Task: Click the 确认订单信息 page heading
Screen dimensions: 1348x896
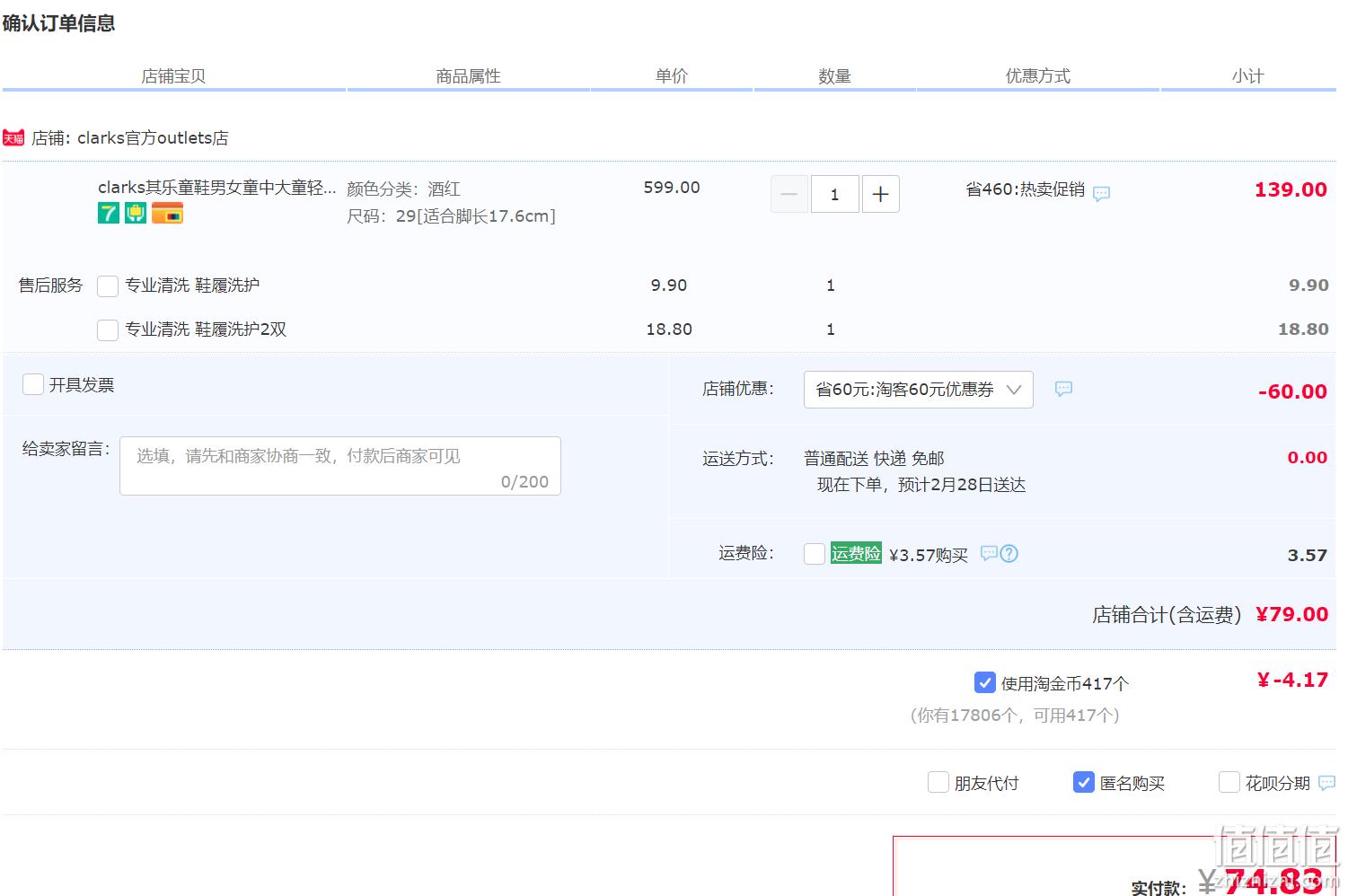Action: pos(58,23)
